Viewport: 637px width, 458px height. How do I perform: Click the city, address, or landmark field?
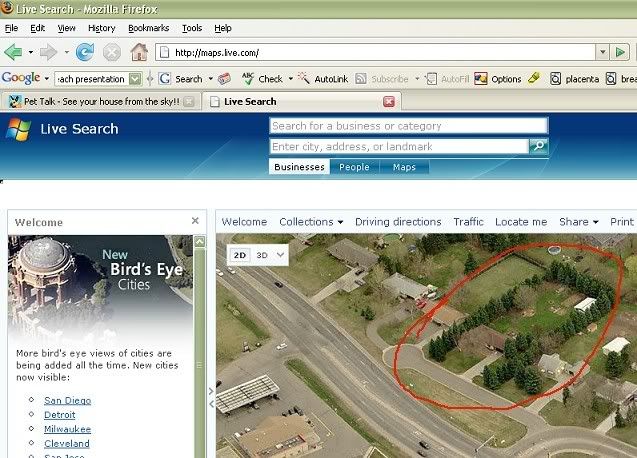click(x=399, y=146)
